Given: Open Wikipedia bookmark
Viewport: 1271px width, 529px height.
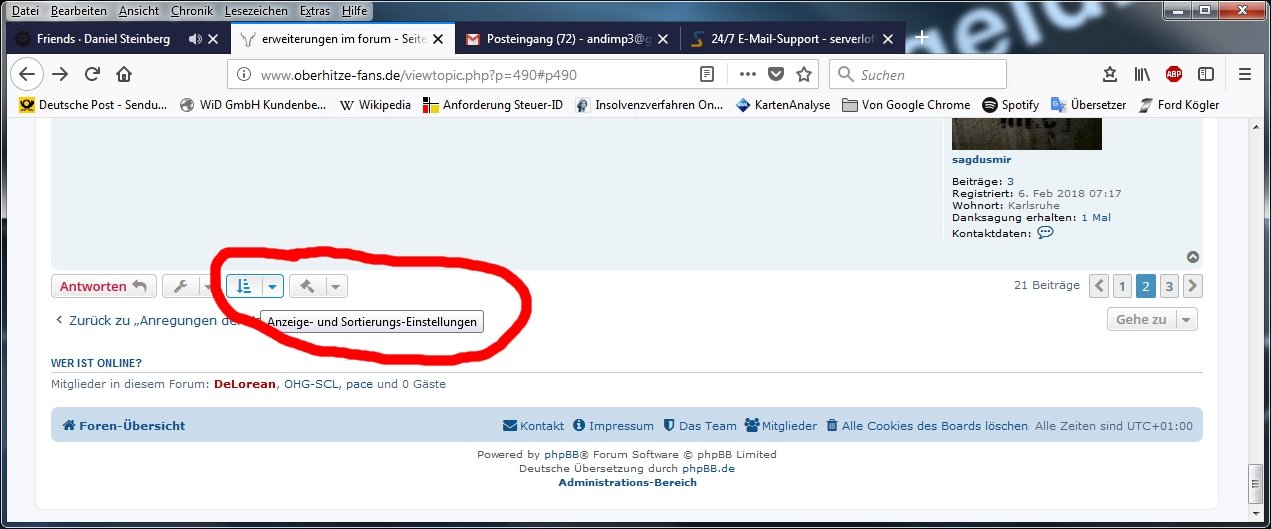Looking at the screenshot, I should coord(375,105).
